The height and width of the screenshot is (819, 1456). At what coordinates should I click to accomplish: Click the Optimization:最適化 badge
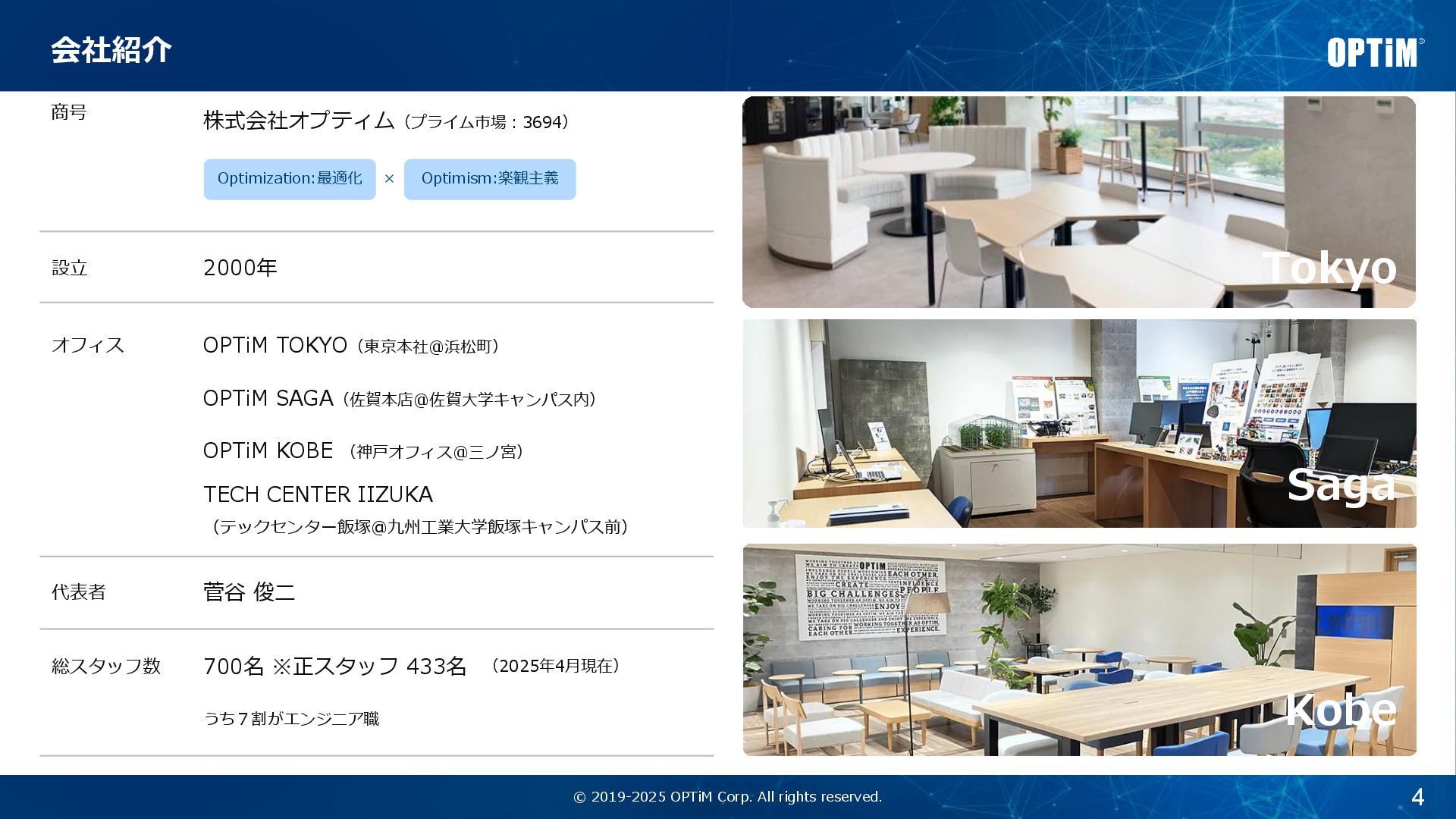coord(290,179)
